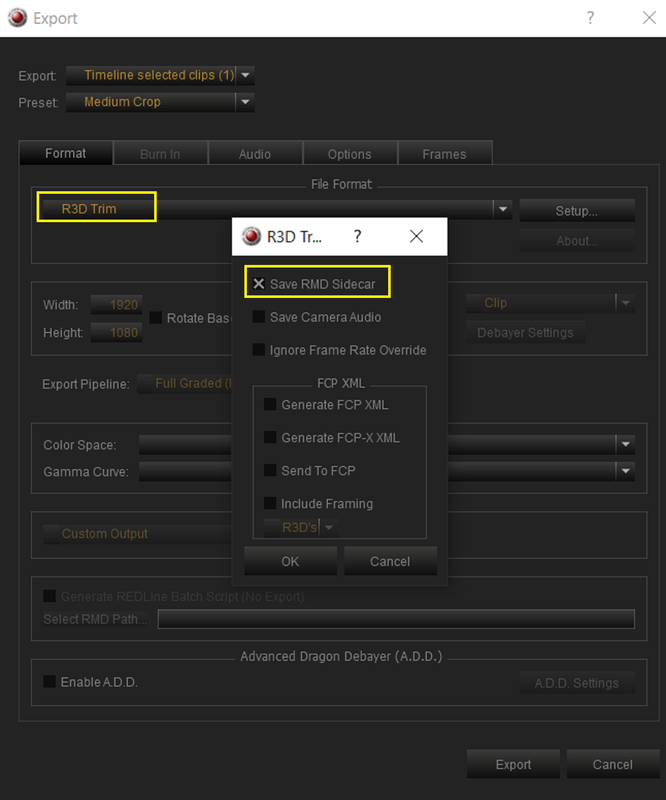
Task: Toggle Rotate Based checkbox
Action: 156,318
